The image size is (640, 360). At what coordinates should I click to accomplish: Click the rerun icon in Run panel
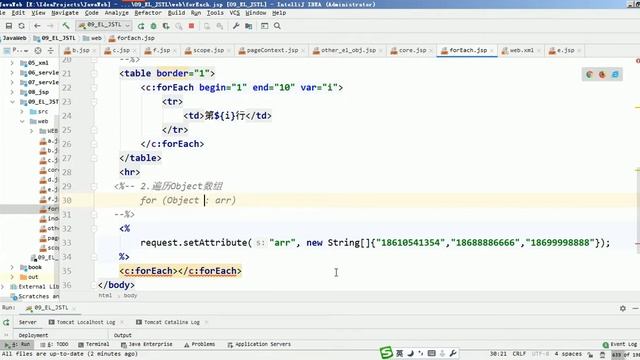[6, 322]
